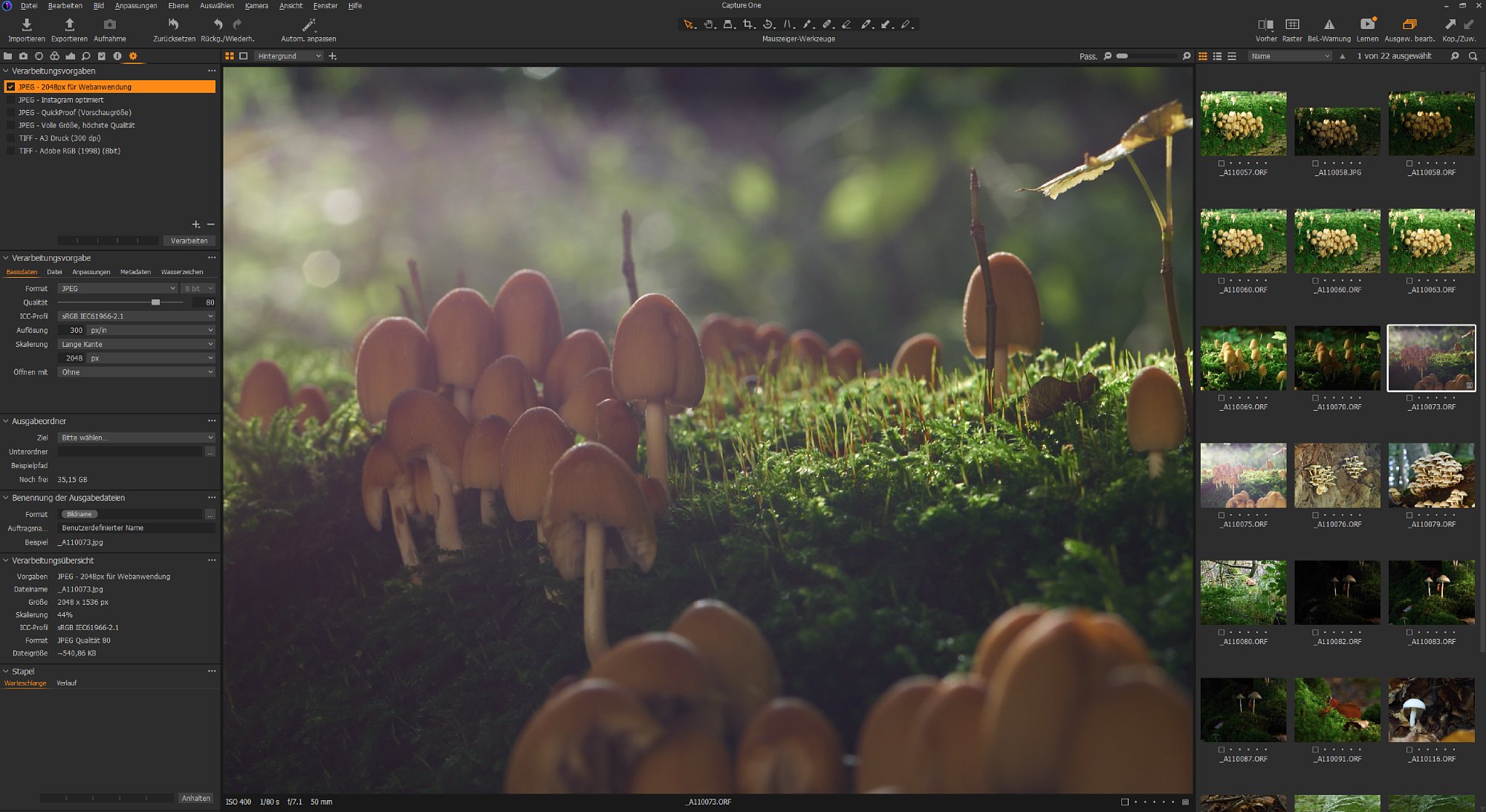Toggle Ausgew. bearb. edit selected variants
Screen dimensions: 1486x812
(x=1409, y=25)
